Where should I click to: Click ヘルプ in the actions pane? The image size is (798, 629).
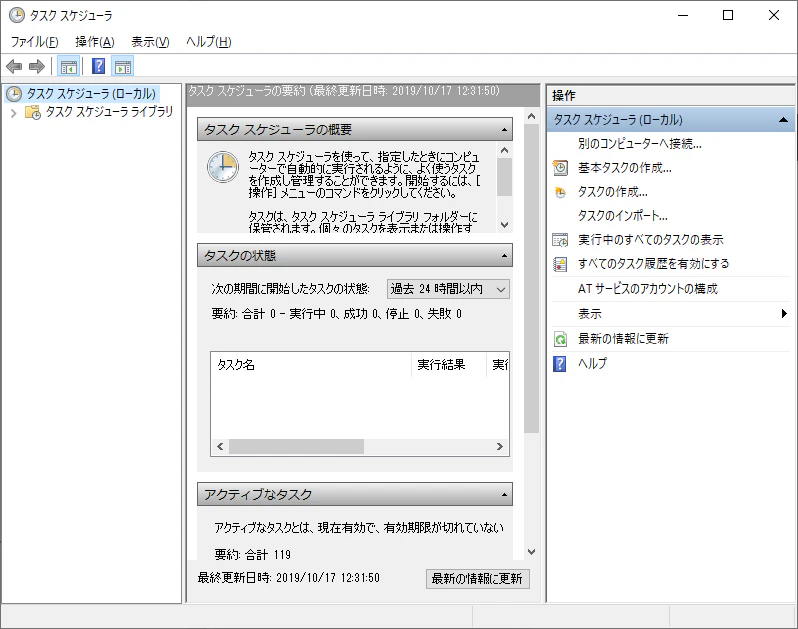tap(592, 364)
